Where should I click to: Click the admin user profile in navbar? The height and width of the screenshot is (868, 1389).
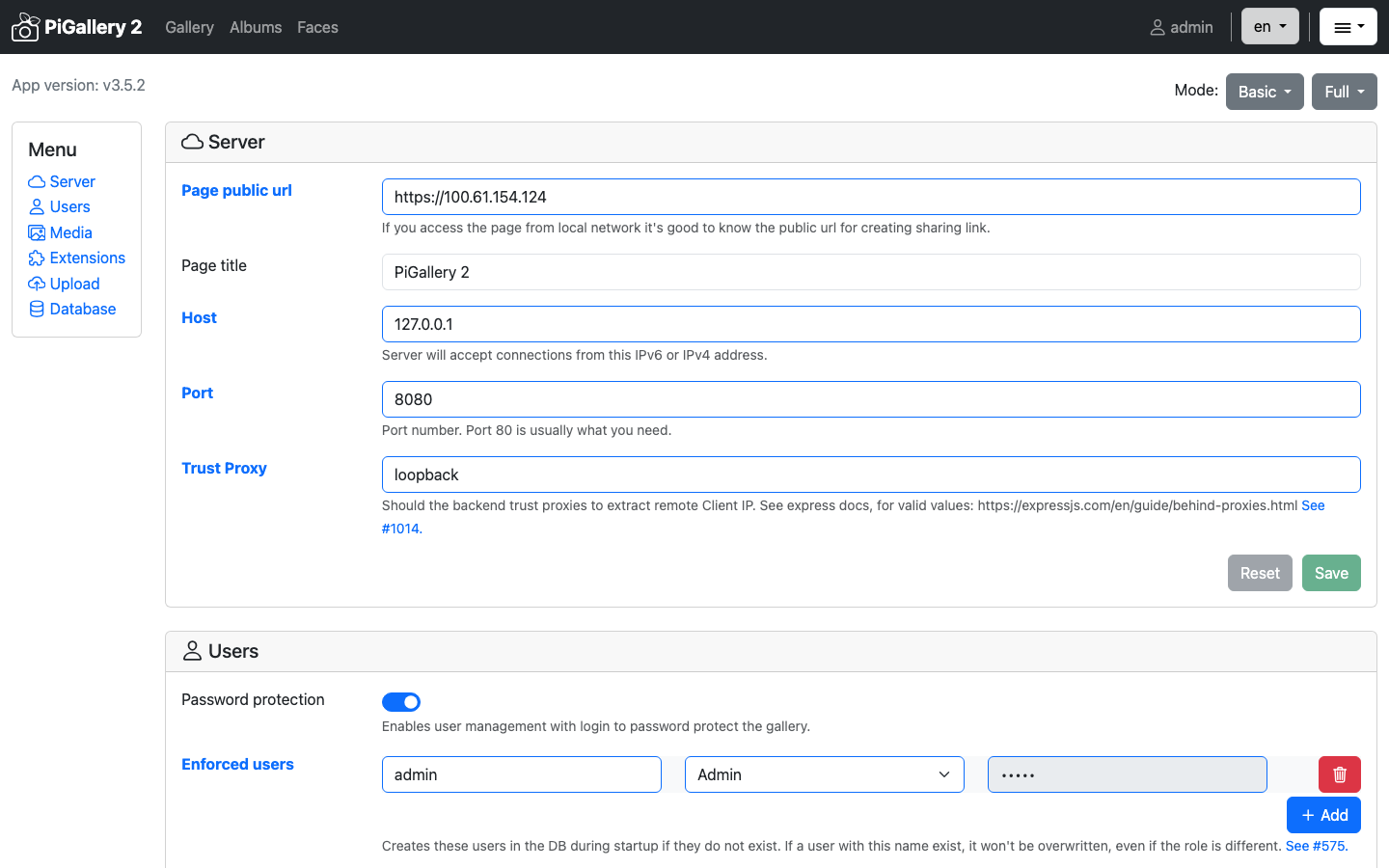coord(1182,27)
